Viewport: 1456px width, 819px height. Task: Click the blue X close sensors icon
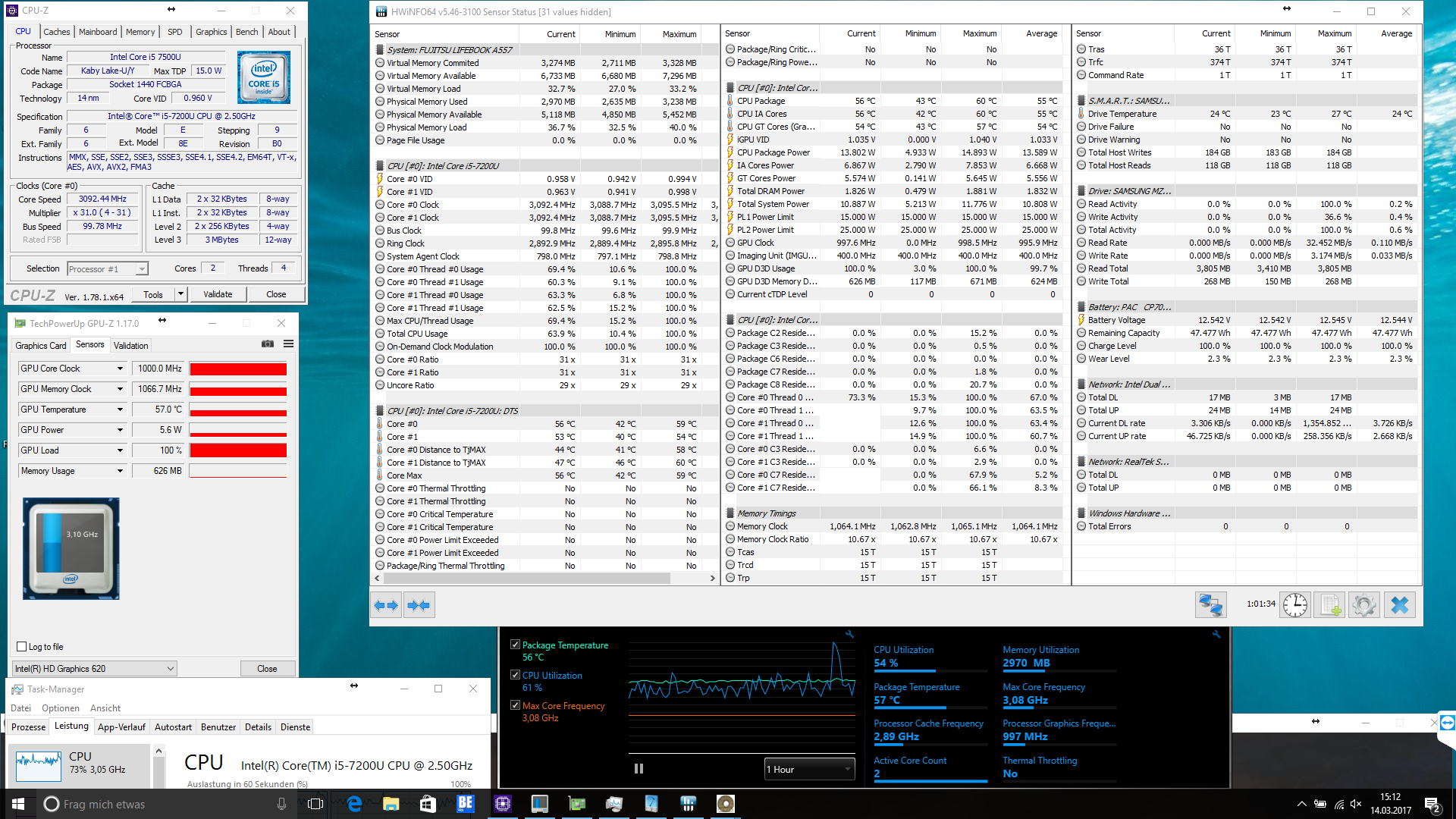(1400, 605)
